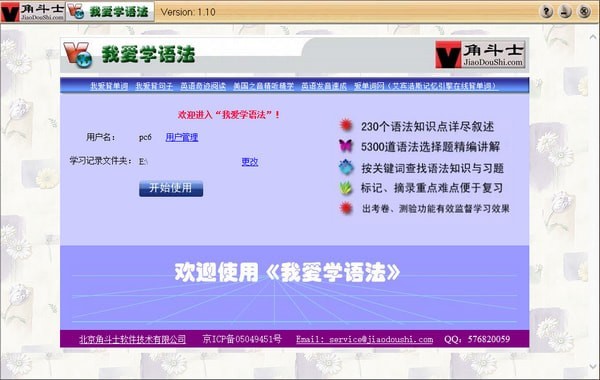The image size is (600, 380).
Task: Click the 角斗士 JiaoDouShi.com banner logo
Action: click(480, 55)
